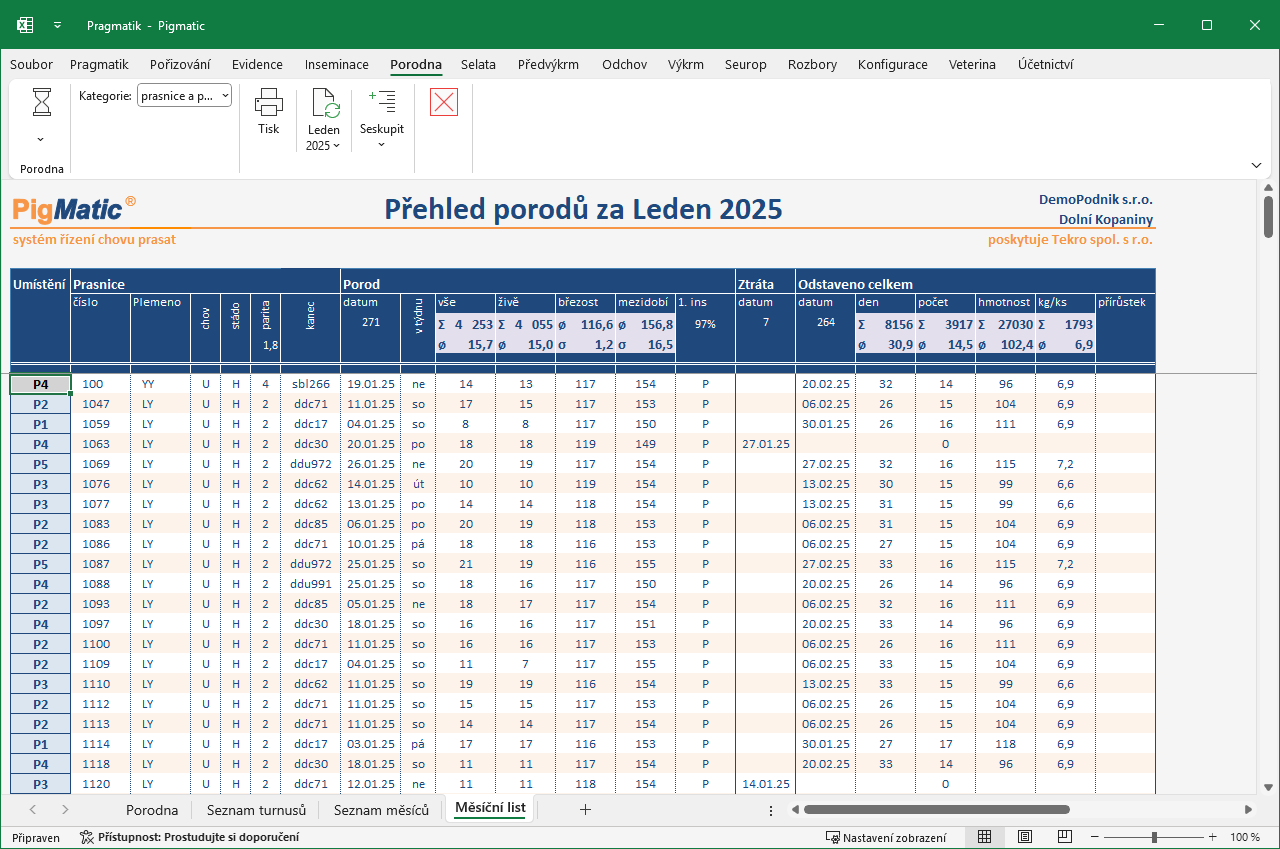This screenshot has width=1280, height=849.
Task: Click the Seskupit grouping icon
Action: (x=382, y=102)
